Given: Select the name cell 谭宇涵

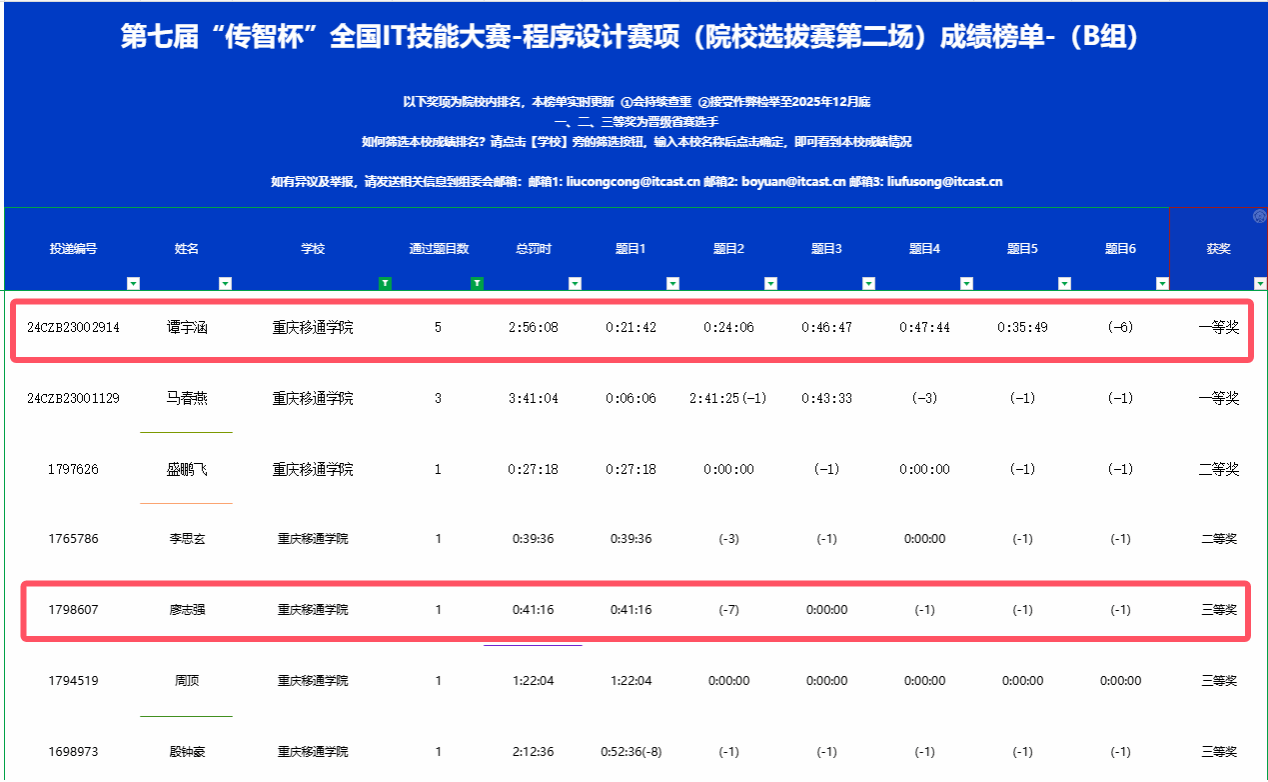Looking at the screenshot, I should pos(187,327).
